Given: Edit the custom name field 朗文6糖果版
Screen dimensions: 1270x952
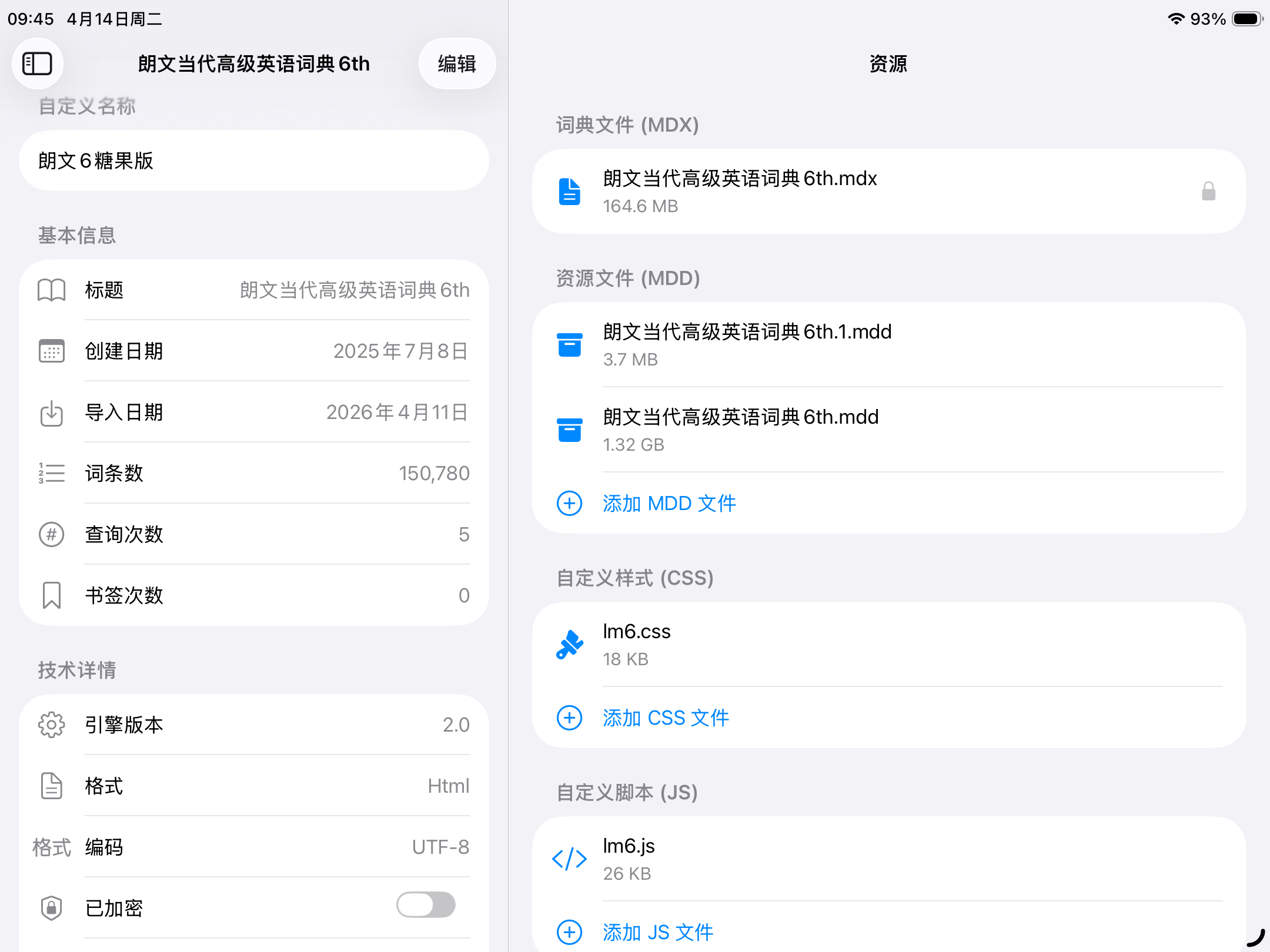Looking at the screenshot, I should point(254,160).
